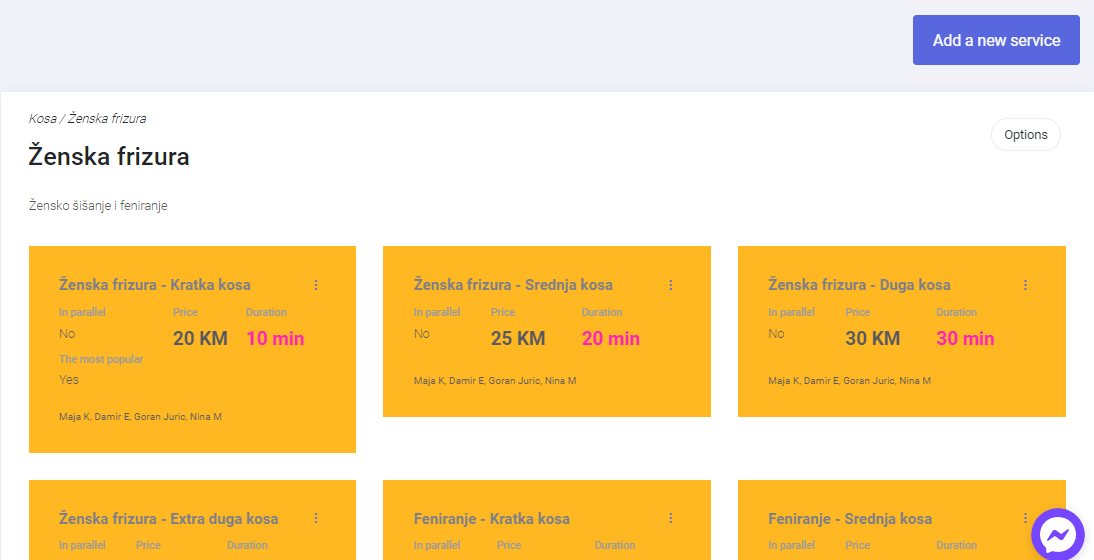This screenshot has width=1094, height=560.
Task: Open the three-dot menu on Ženska frizura - Srednja kosa card
Action: pyautogui.click(x=670, y=285)
